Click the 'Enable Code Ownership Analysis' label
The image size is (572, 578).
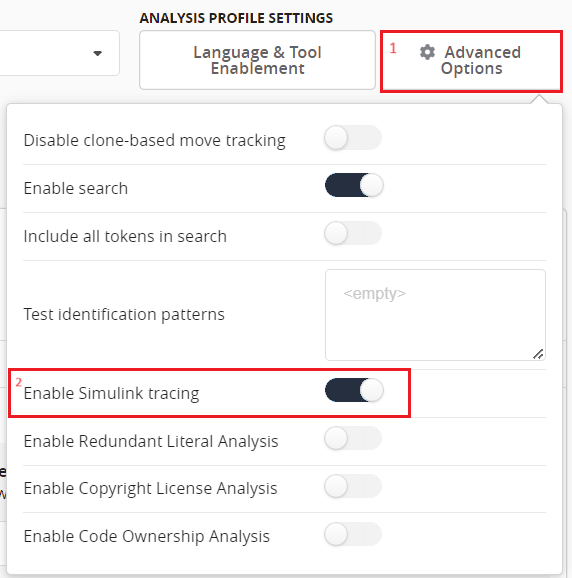tap(147, 536)
